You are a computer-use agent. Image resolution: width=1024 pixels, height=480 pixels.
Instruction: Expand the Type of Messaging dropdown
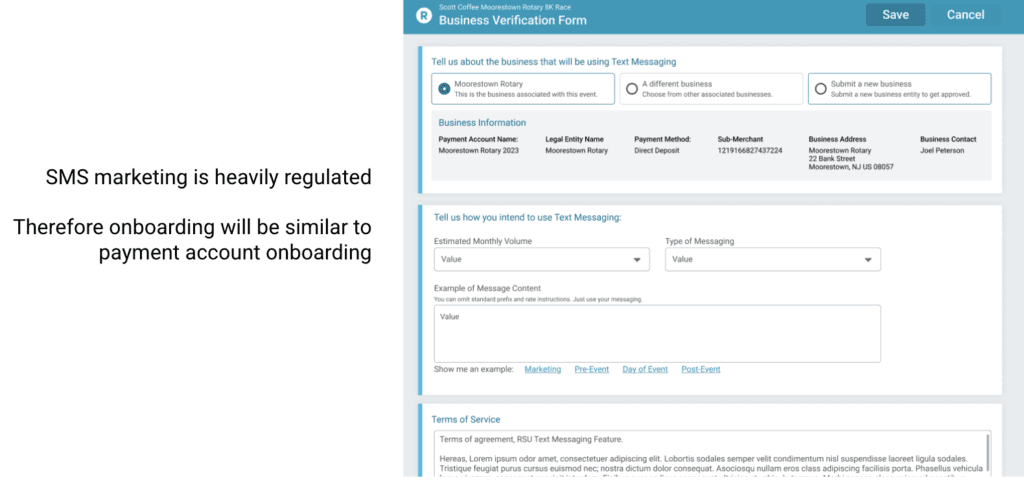point(772,259)
